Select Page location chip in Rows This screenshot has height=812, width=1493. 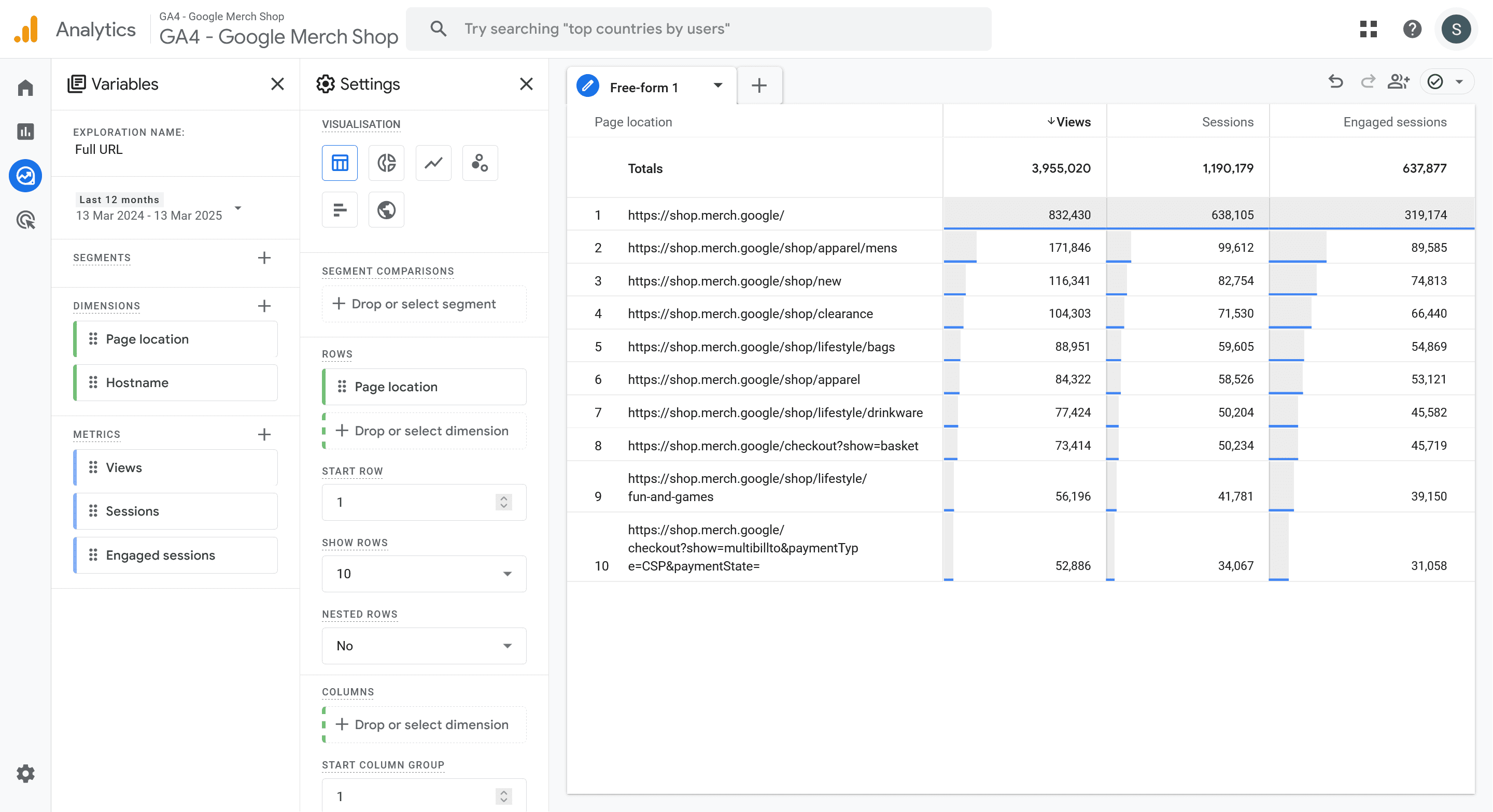(x=424, y=387)
